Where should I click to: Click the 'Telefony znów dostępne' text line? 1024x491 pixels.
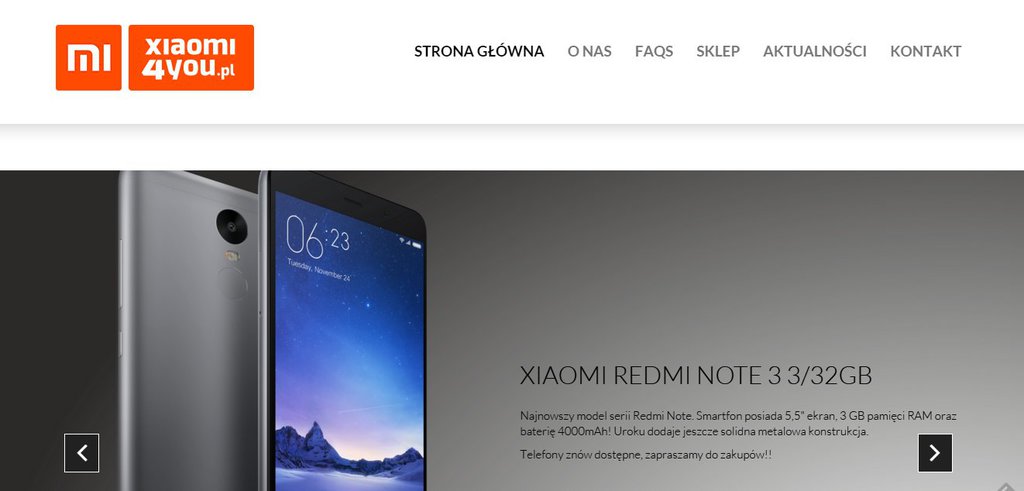(x=645, y=454)
